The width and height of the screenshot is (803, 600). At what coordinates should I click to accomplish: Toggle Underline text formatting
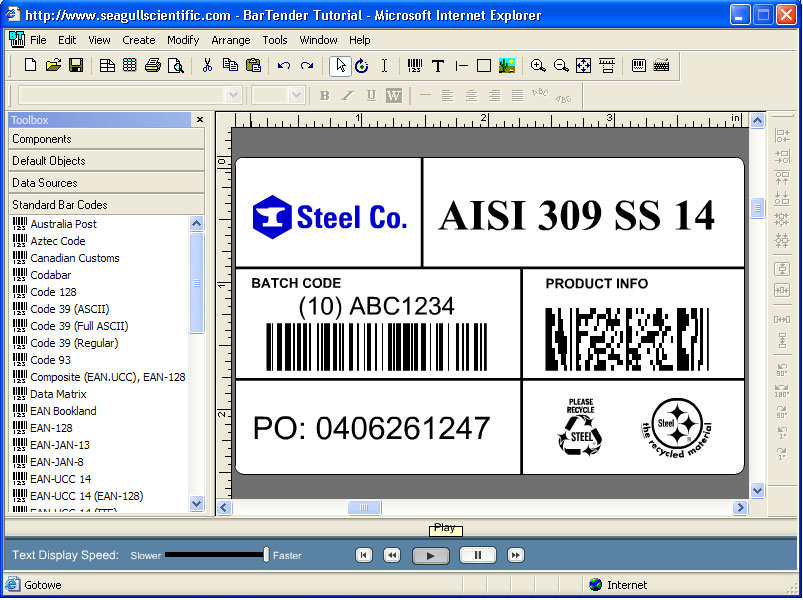point(370,95)
